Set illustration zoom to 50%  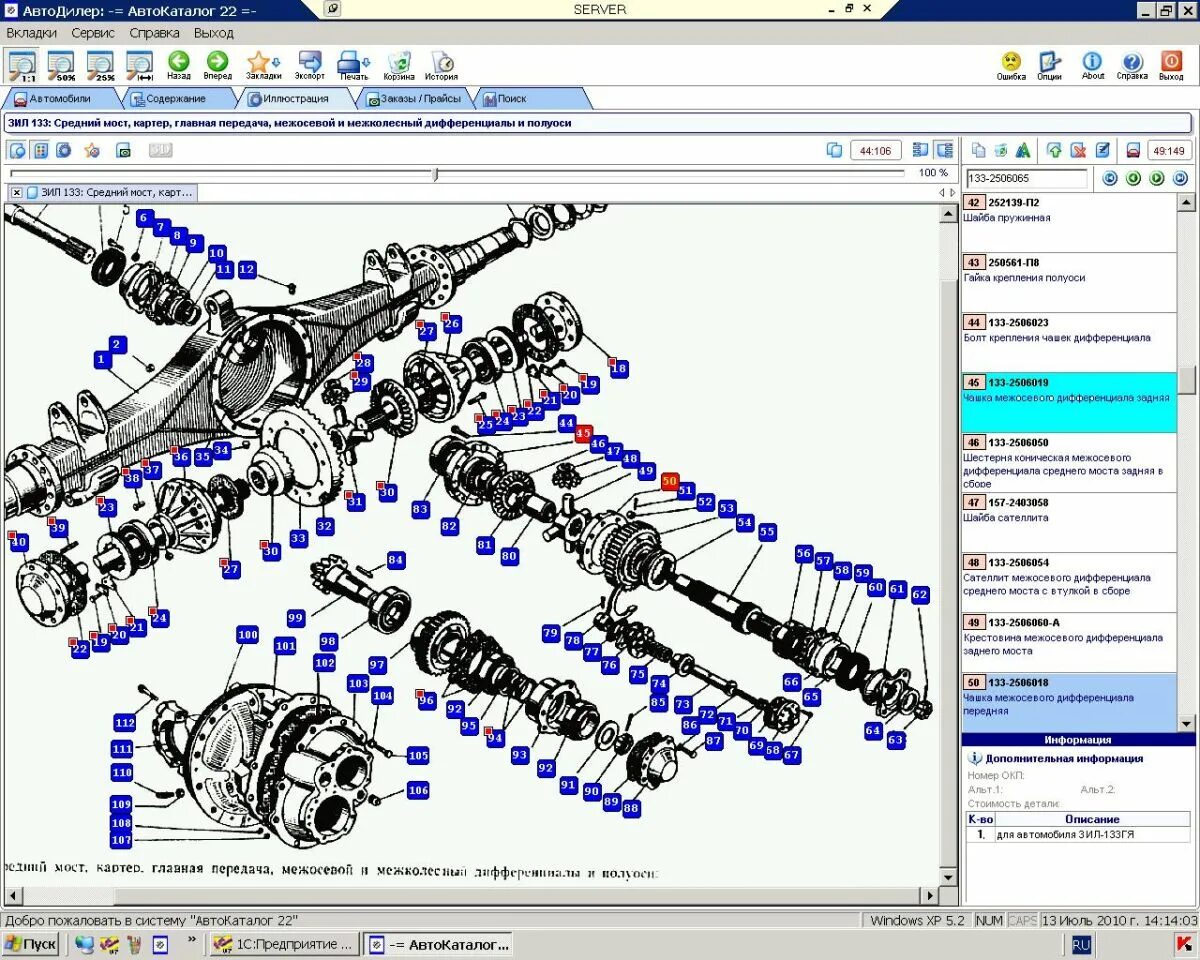pos(62,65)
